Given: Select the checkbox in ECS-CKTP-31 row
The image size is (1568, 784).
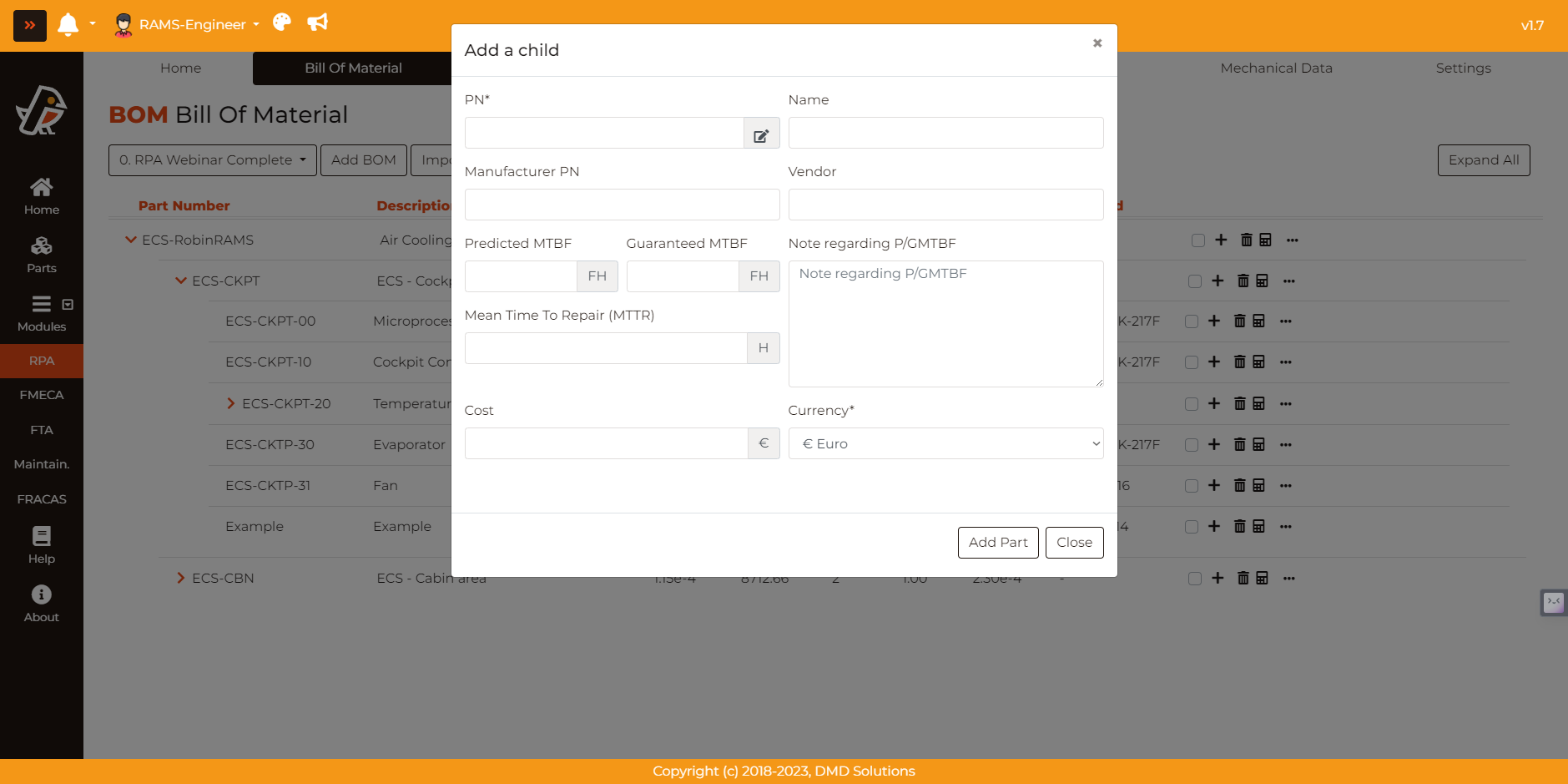Looking at the screenshot, I should pos(1192,486).
